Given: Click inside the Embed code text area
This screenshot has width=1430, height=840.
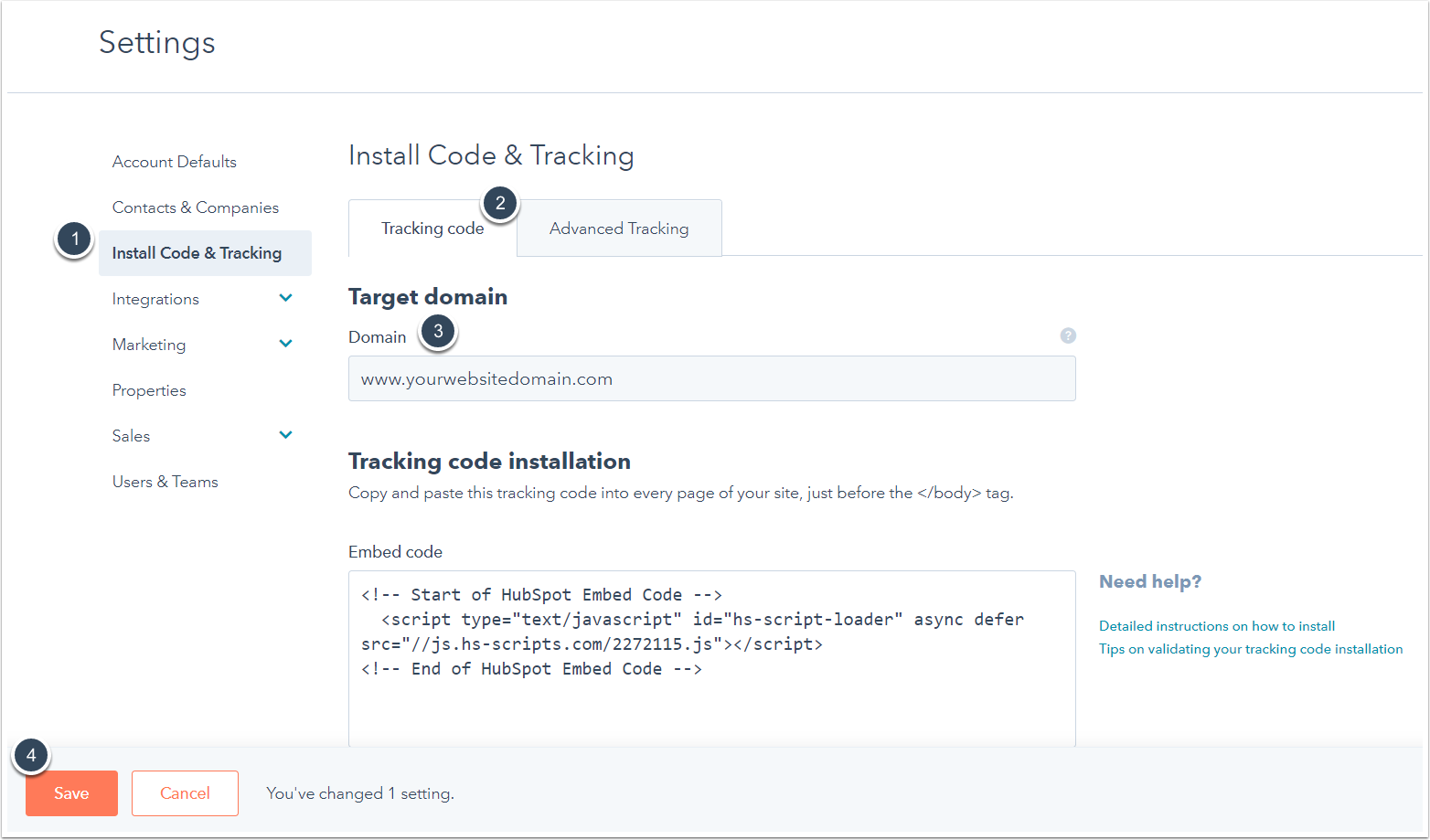Looking at the screenshot, I should pyautogui.click(x=711, y=658).
